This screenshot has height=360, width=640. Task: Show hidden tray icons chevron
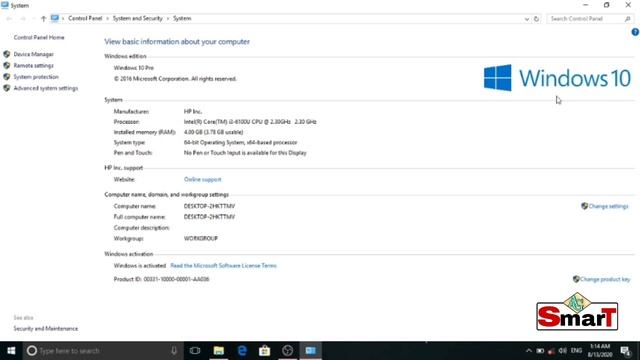(529, 351)
